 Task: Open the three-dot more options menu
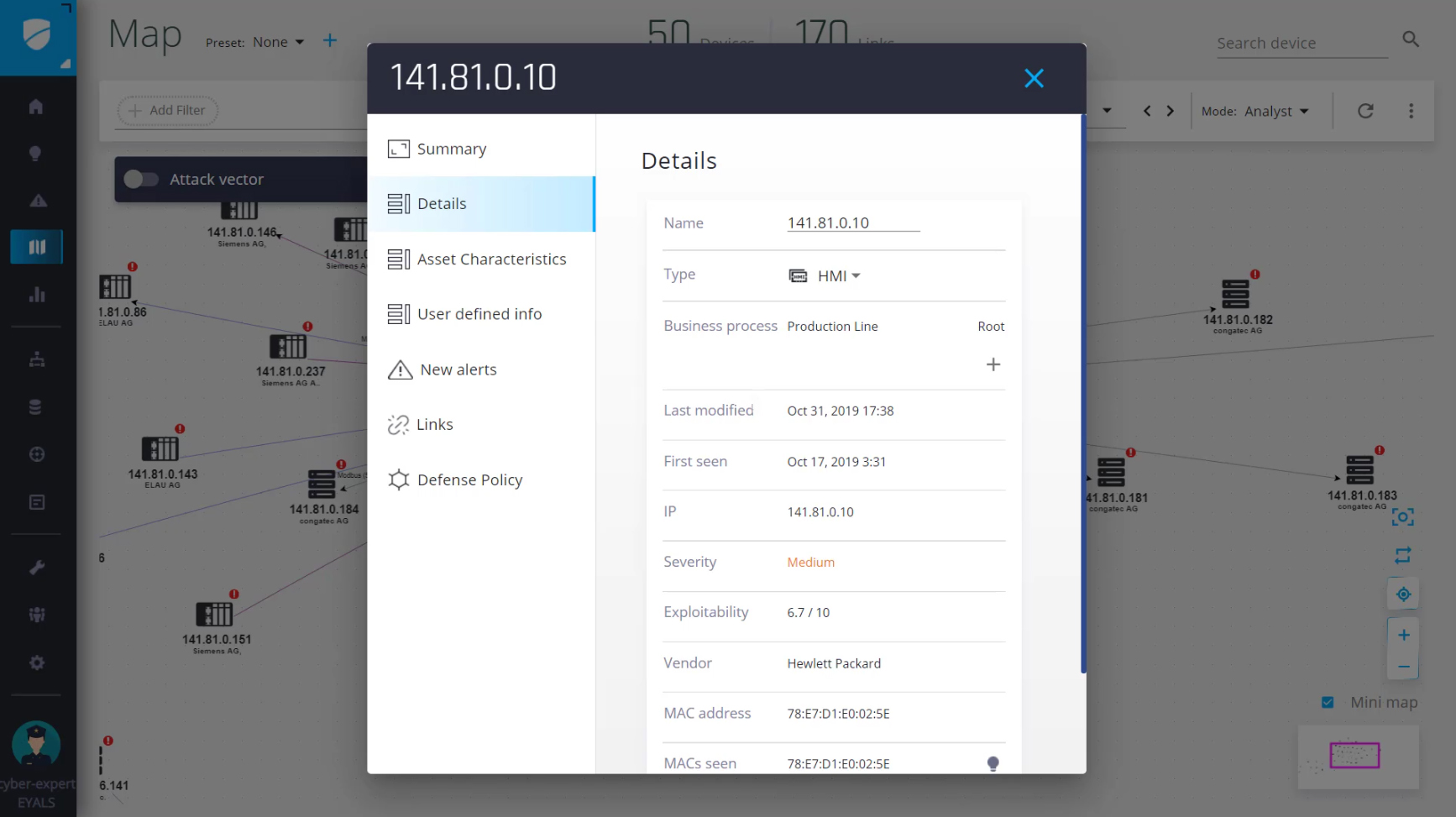pyautogui.click(x=1411, y=111)
